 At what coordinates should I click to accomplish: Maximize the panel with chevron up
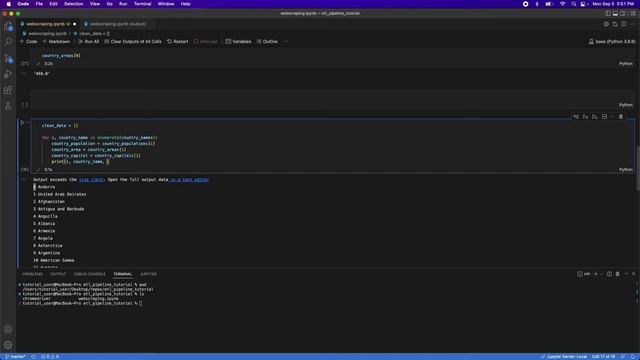(x=626, y=274)
